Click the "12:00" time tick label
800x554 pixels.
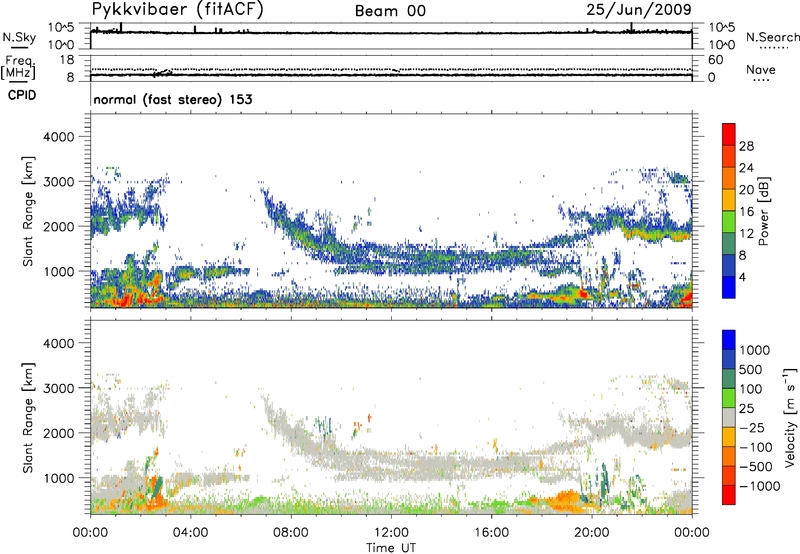tap(391, 533)
